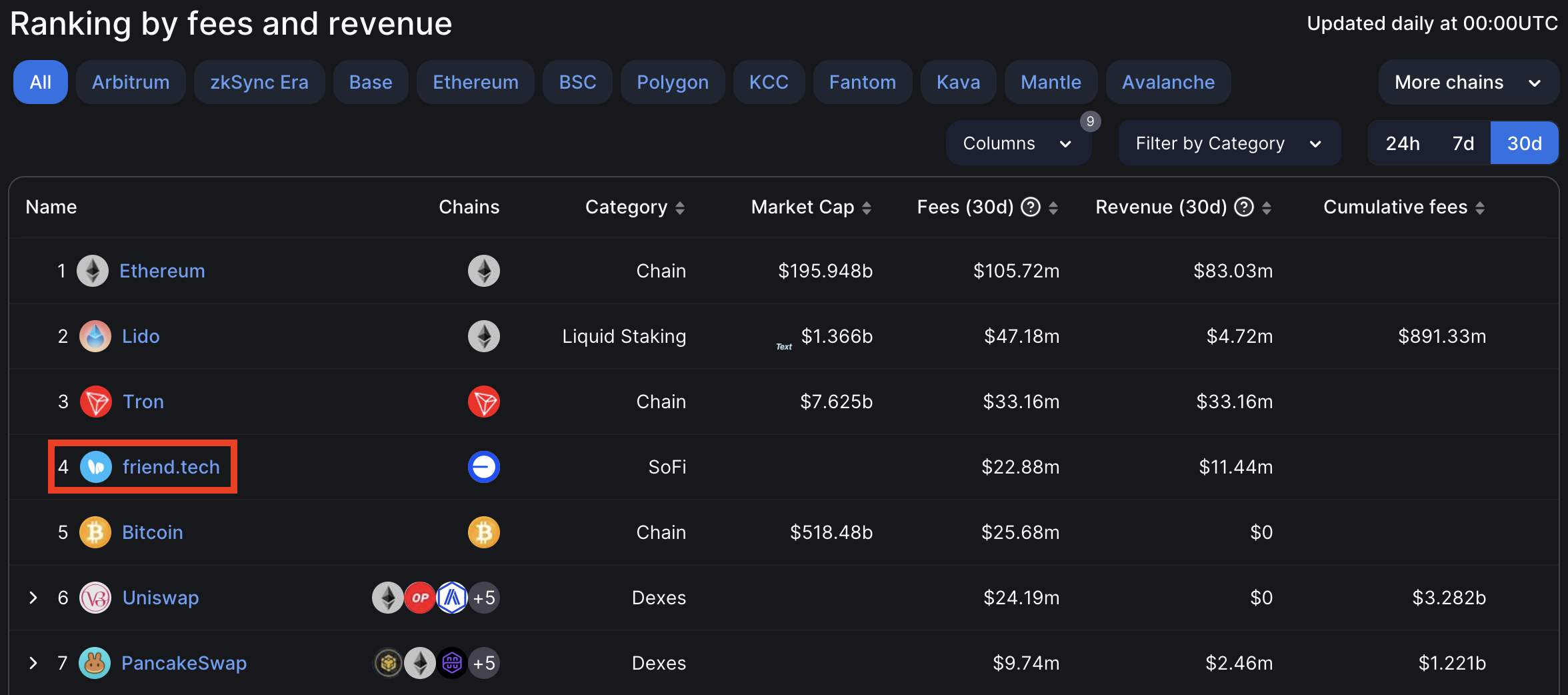
Task: Click the Tron chain icon in Chains column
Action: click(483, 402)
